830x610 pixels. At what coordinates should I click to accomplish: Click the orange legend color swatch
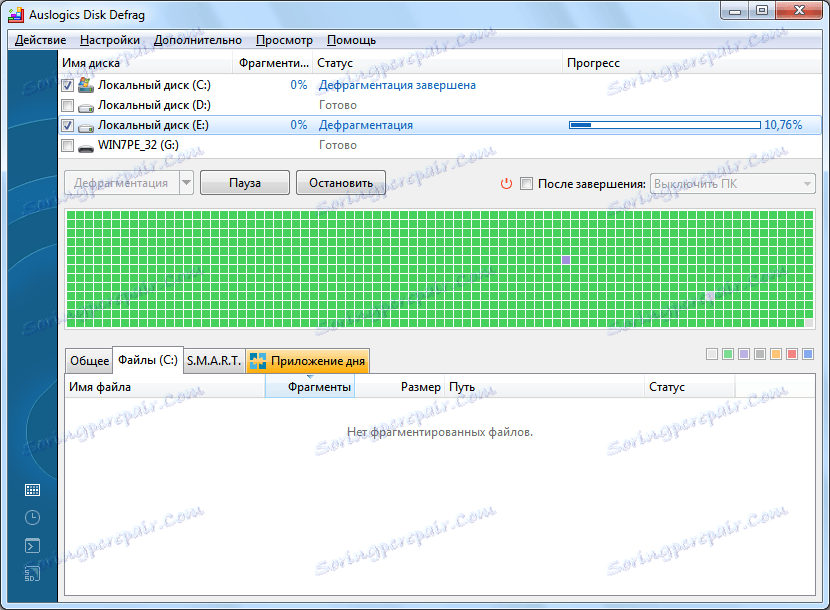point(776,354)
